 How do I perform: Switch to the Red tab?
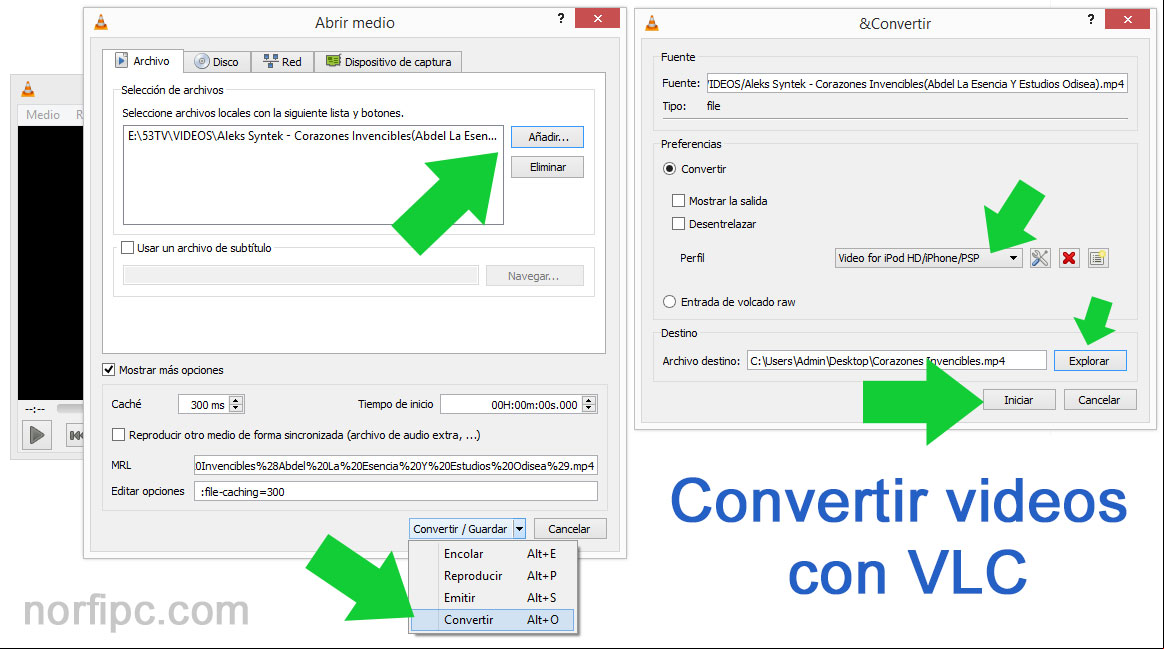pyautogui.click(x=282, y=62)
